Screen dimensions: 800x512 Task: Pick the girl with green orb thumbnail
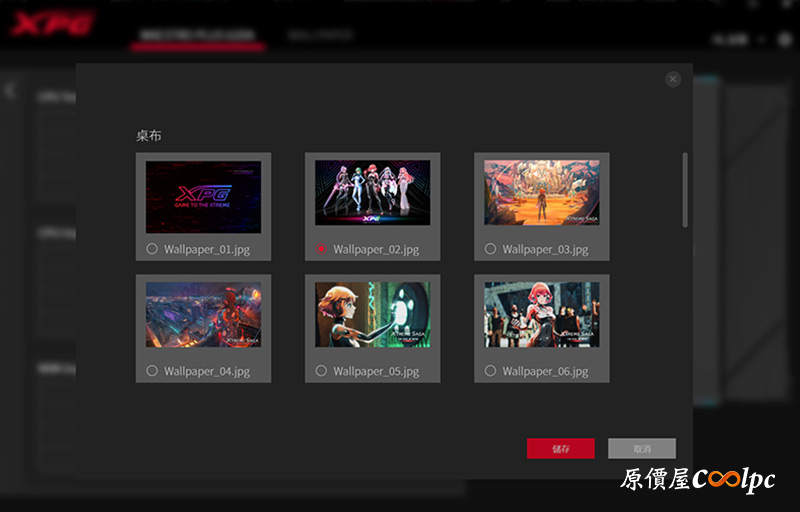point(372,314)
